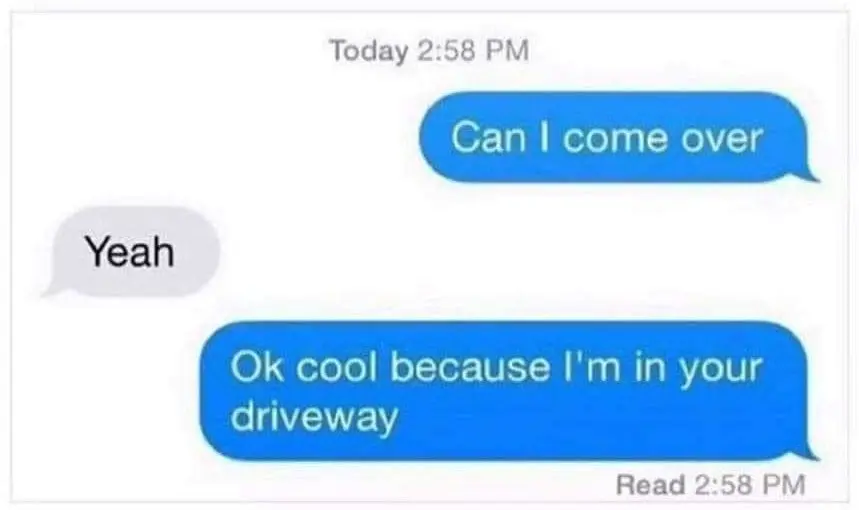Click the word 'because' in the blue bubble

pos(470,366)
